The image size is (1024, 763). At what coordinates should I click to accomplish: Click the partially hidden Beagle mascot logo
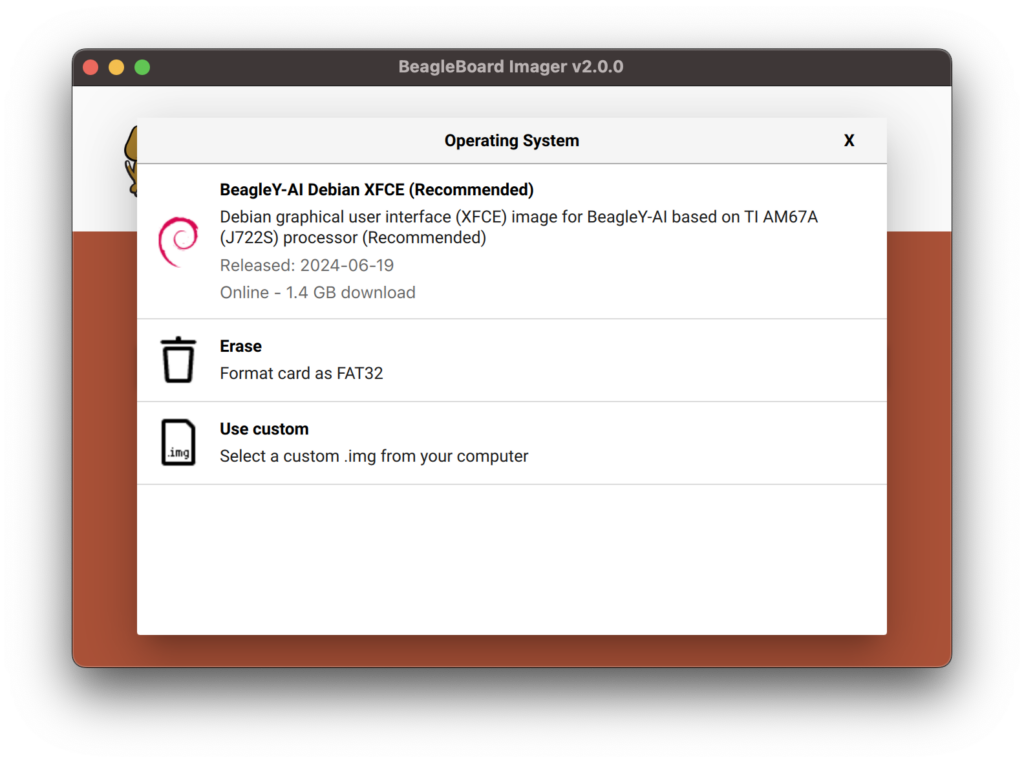pyautogui.click(x=130, y=160)
